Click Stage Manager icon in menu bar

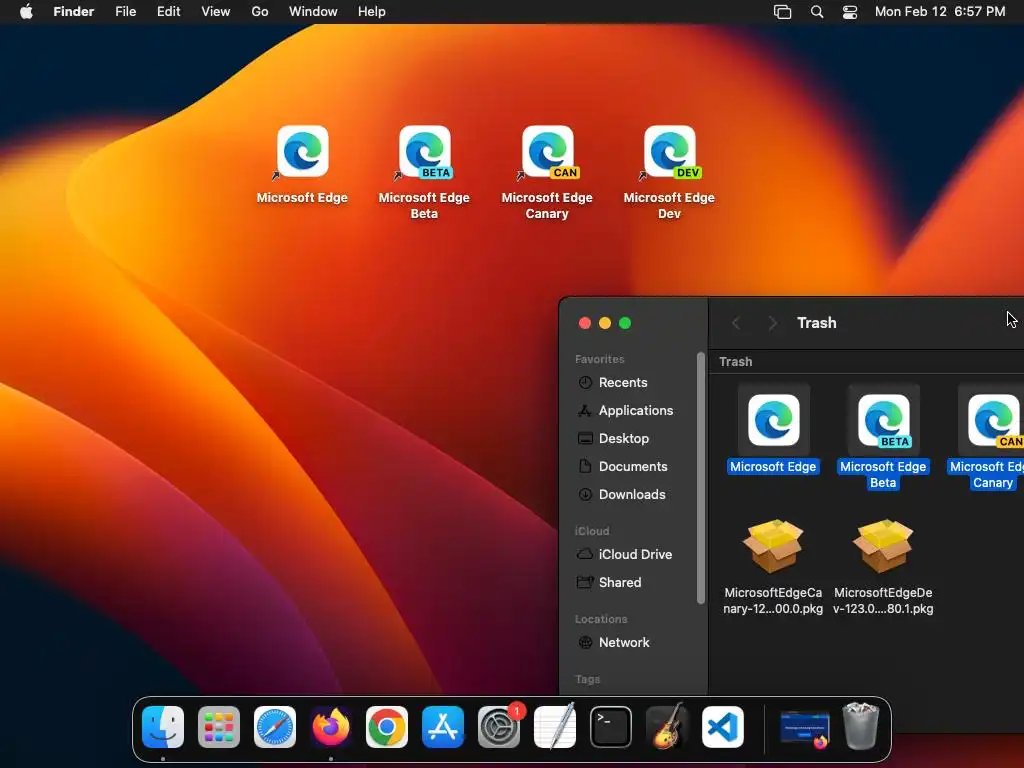782,12
